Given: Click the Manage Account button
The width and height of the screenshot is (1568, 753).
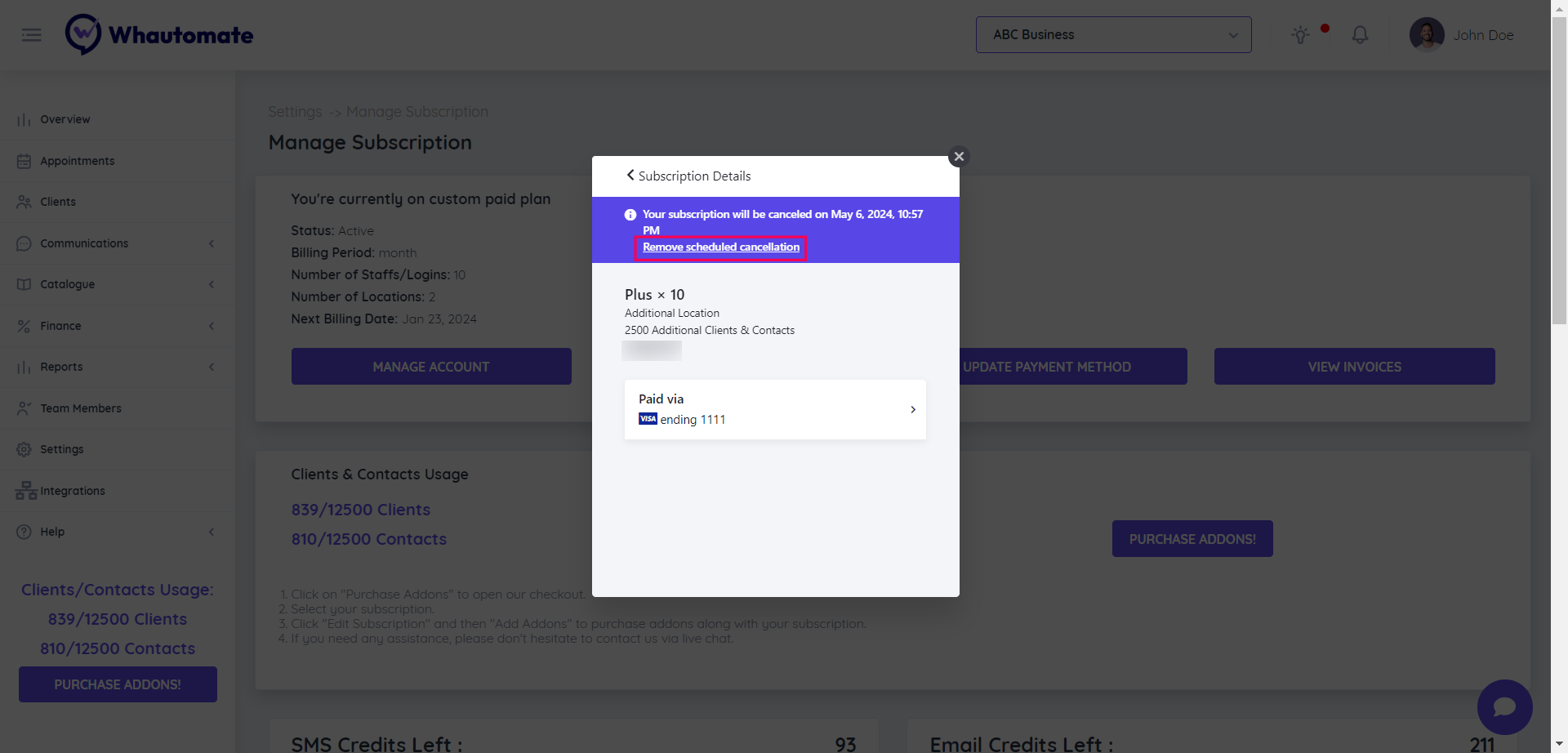Looking at the screenshot, I should pyautogui.click(x=431, y=367).
